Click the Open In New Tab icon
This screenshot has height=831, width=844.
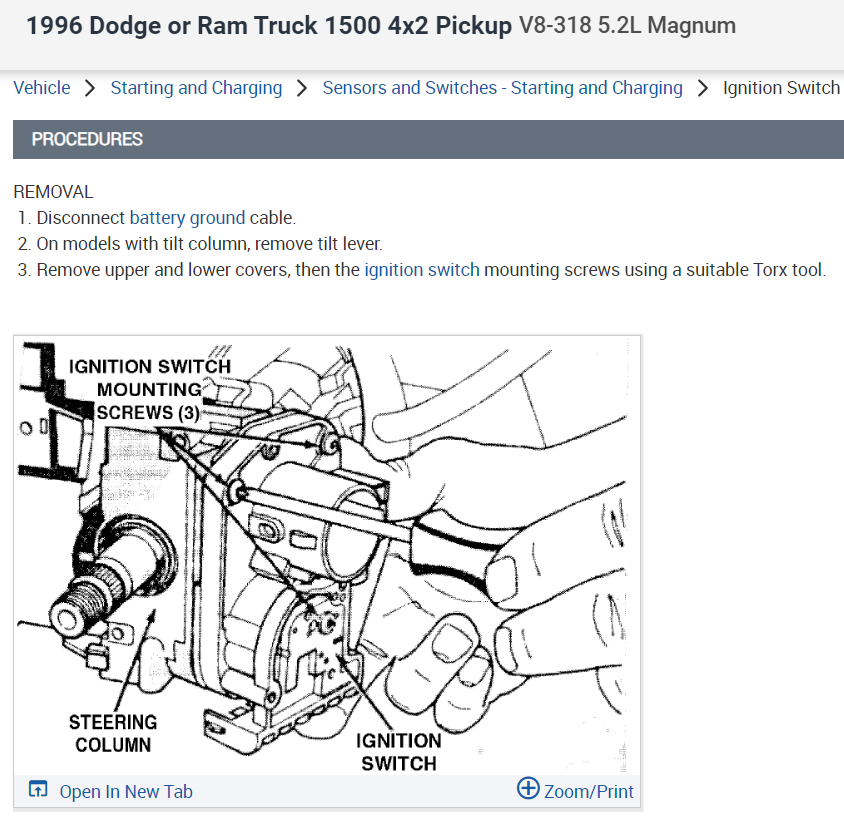pos(38,789)
